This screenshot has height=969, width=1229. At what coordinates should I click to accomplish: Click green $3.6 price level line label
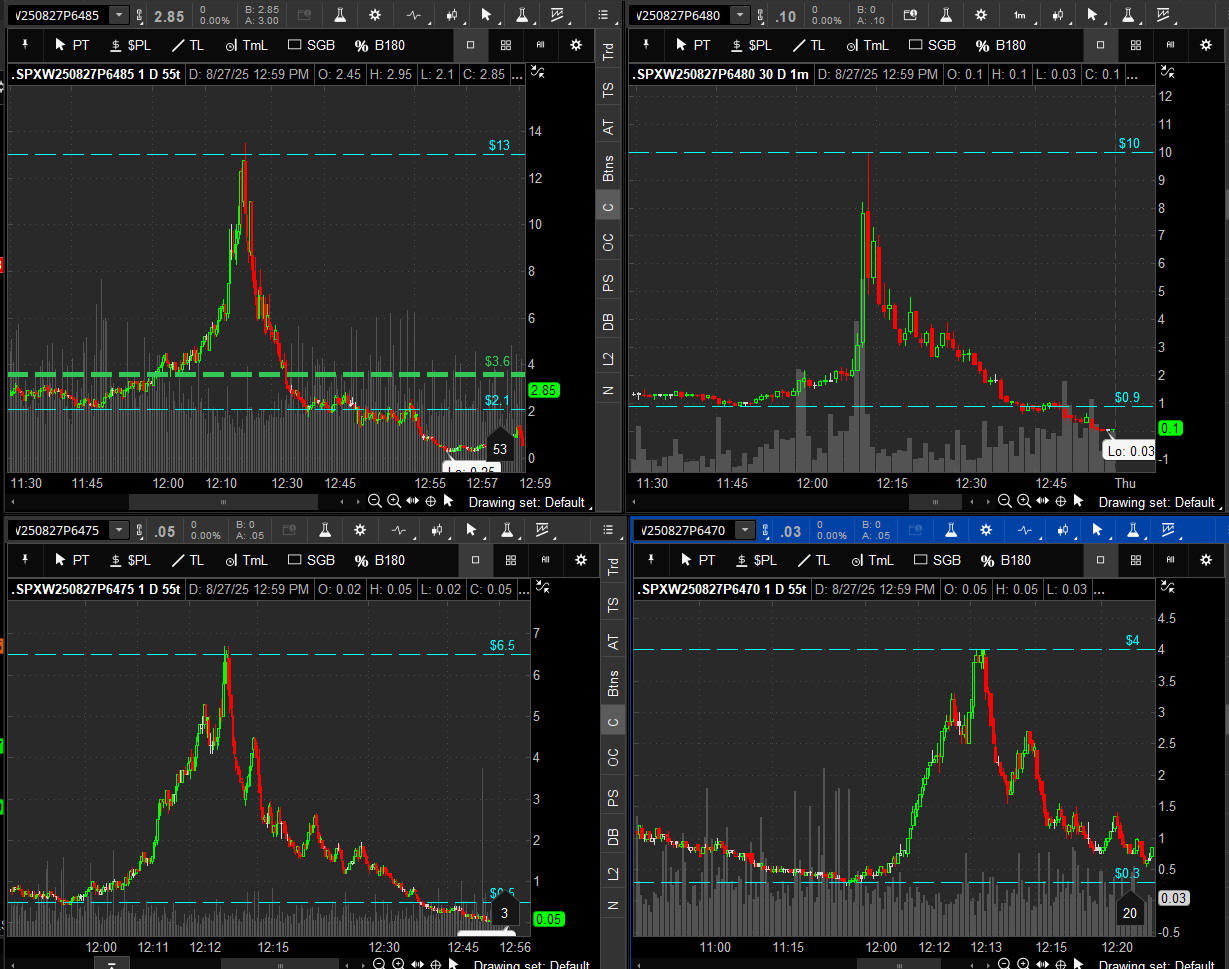497,361
